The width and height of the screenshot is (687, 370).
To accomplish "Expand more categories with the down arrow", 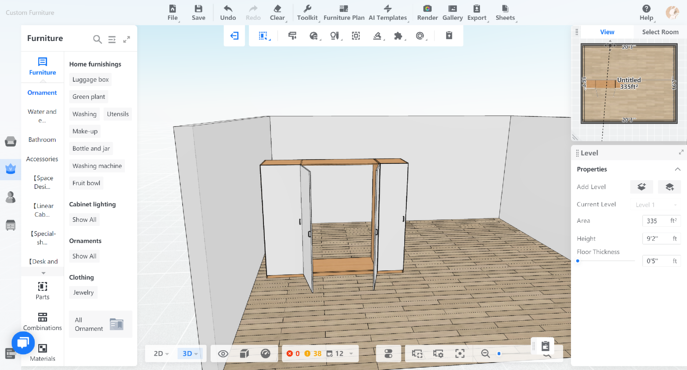I will pyautogui.click(x=43, y=273).
